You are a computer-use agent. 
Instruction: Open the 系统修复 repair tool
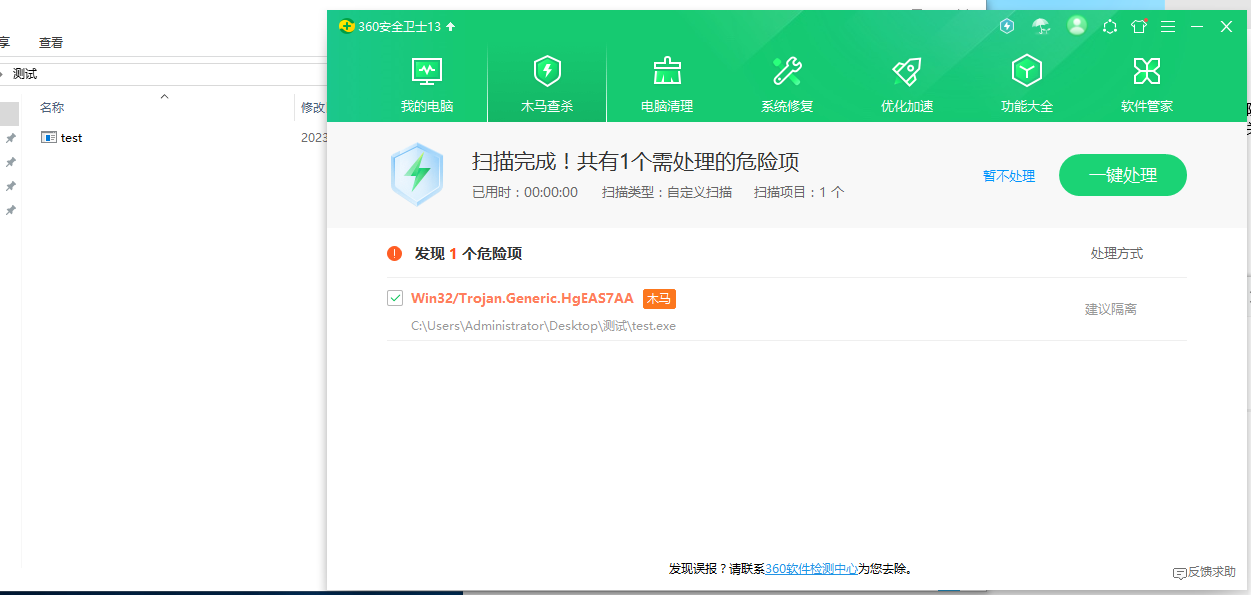pos(786,80)
